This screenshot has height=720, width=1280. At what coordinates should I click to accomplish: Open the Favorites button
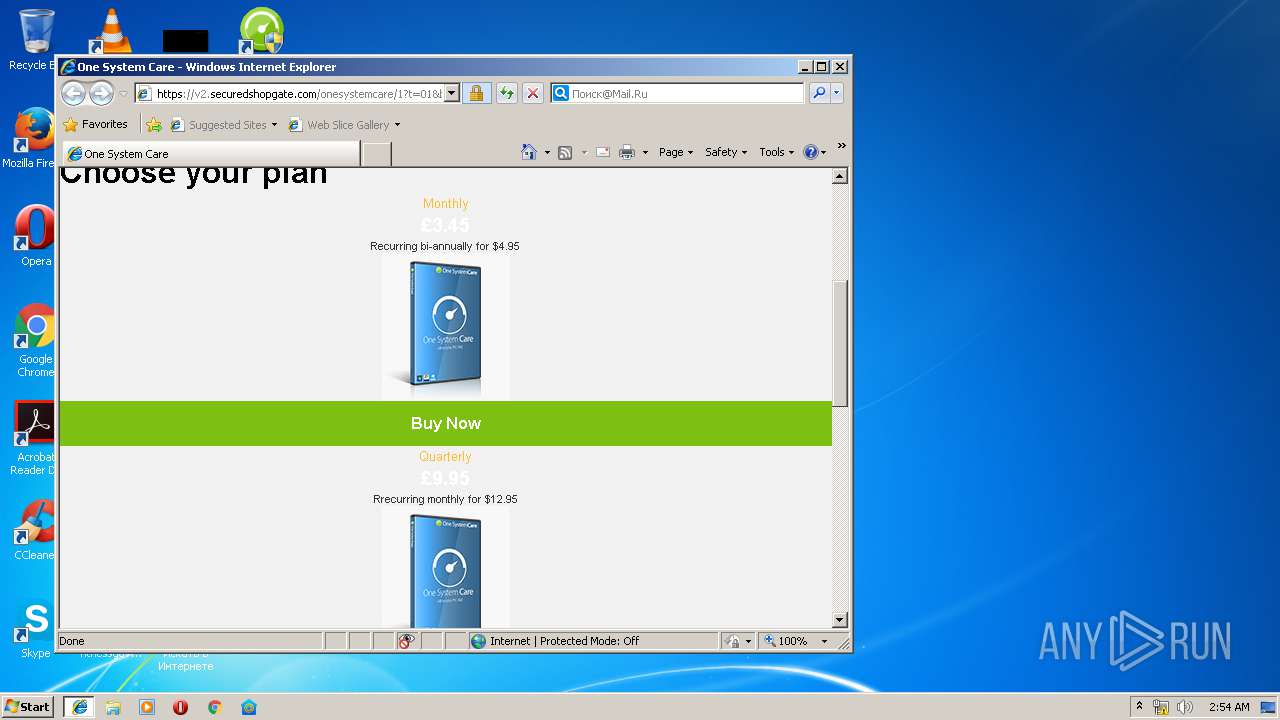[x=96, y=125]
